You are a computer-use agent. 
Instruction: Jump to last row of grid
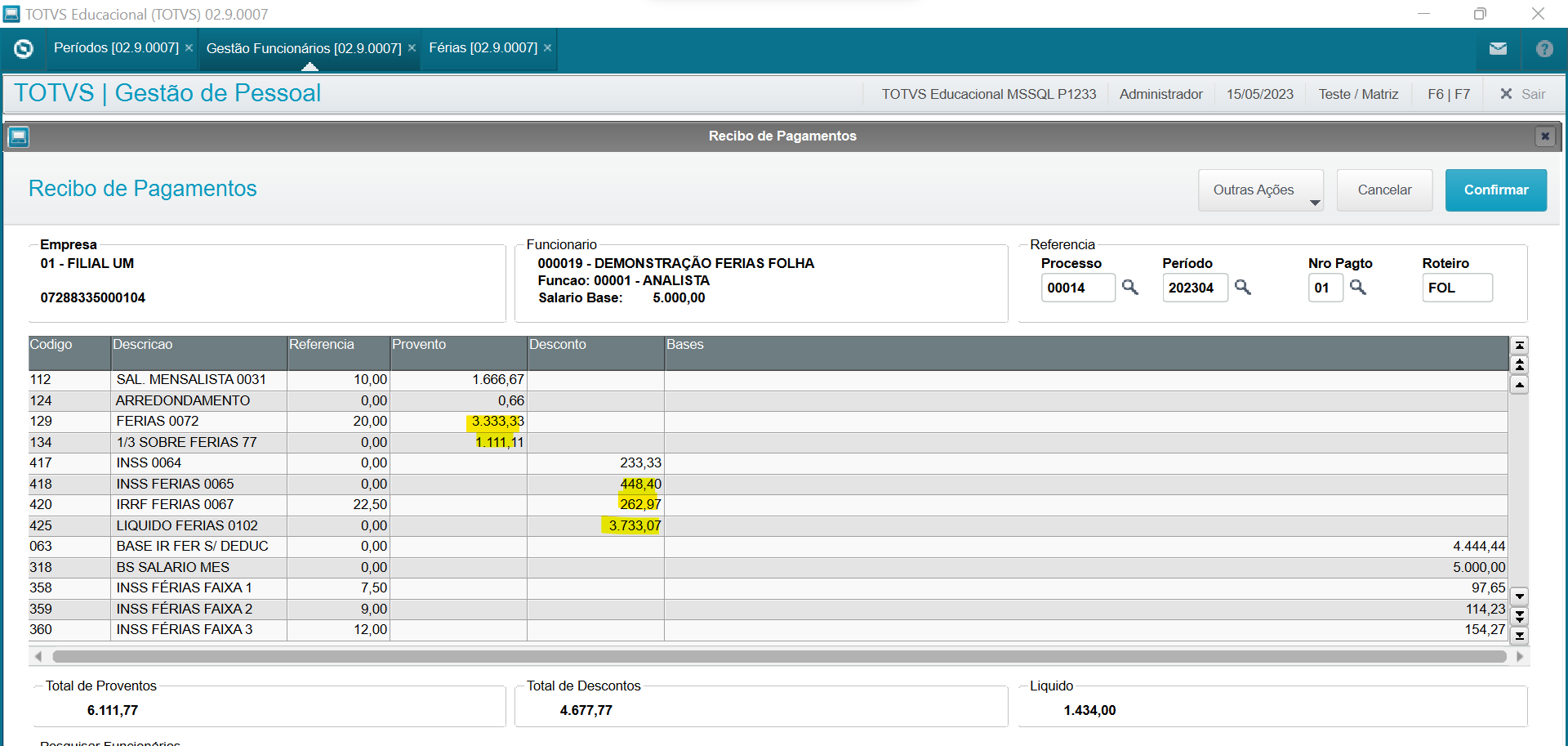(1520, 636)
